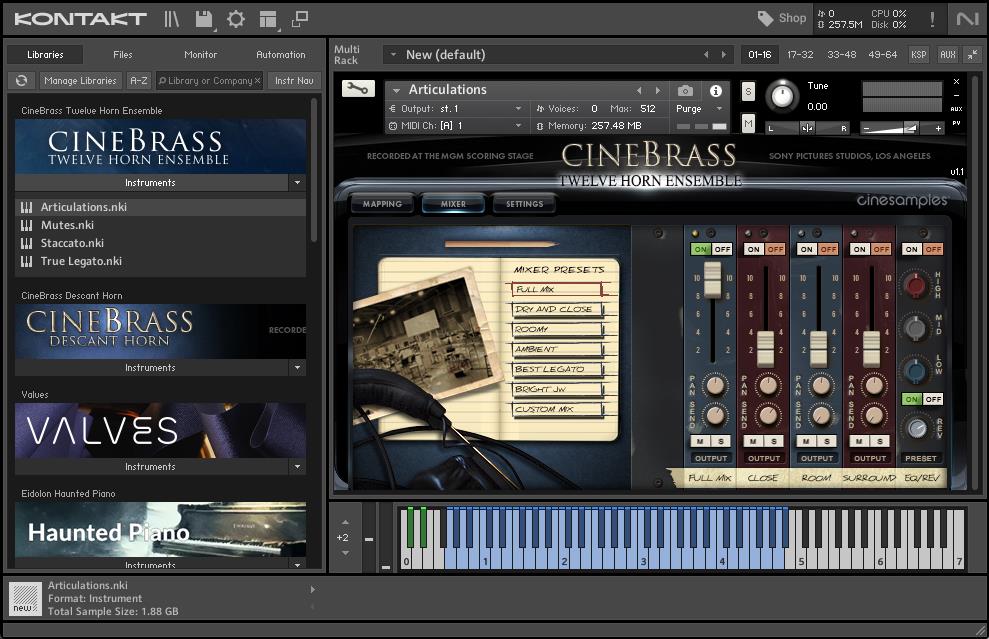Open the options gear icon
Screen dimensions: 989x639
[236, 19]
